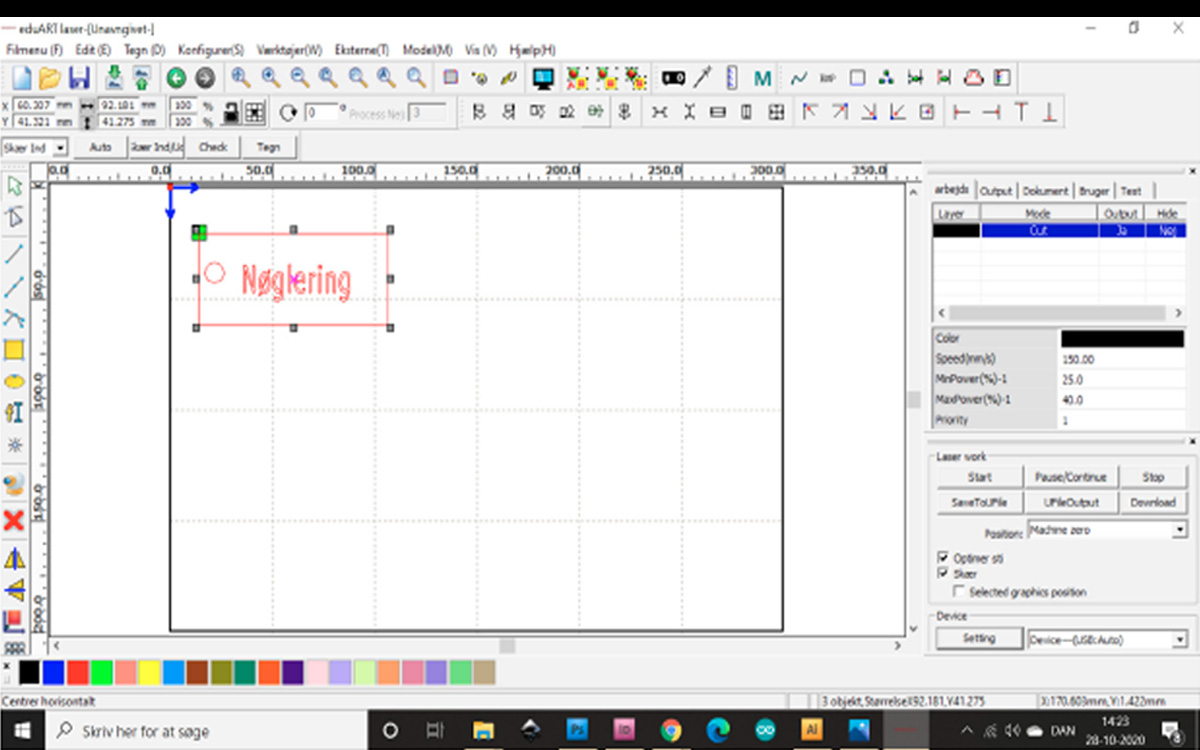
Task: Toggle Output Ja for the black layer
Action: pyautogui.click(x=1121, y=230)
